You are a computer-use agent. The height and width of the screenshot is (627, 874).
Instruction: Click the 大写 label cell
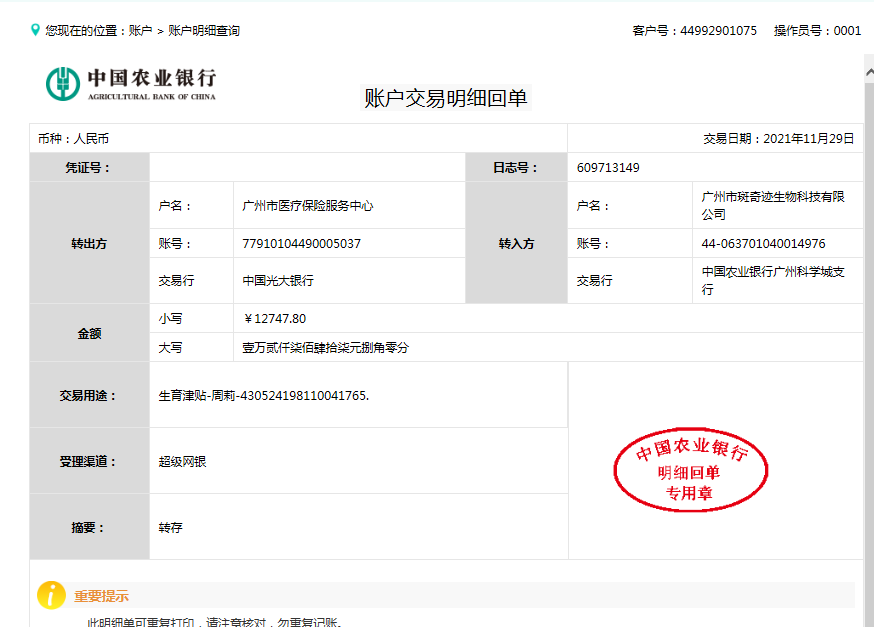[x=191, y=348]
